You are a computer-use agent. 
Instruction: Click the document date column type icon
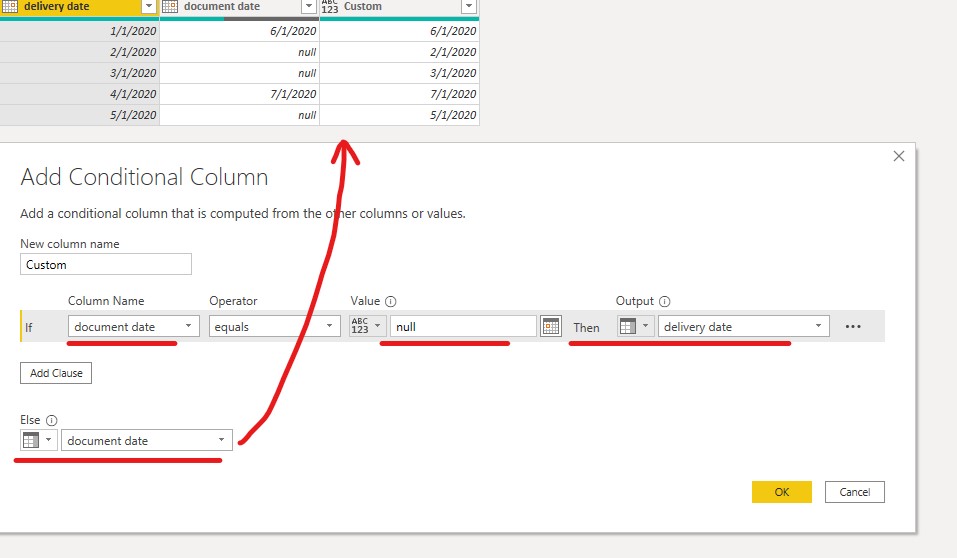(x=170, y=7)
